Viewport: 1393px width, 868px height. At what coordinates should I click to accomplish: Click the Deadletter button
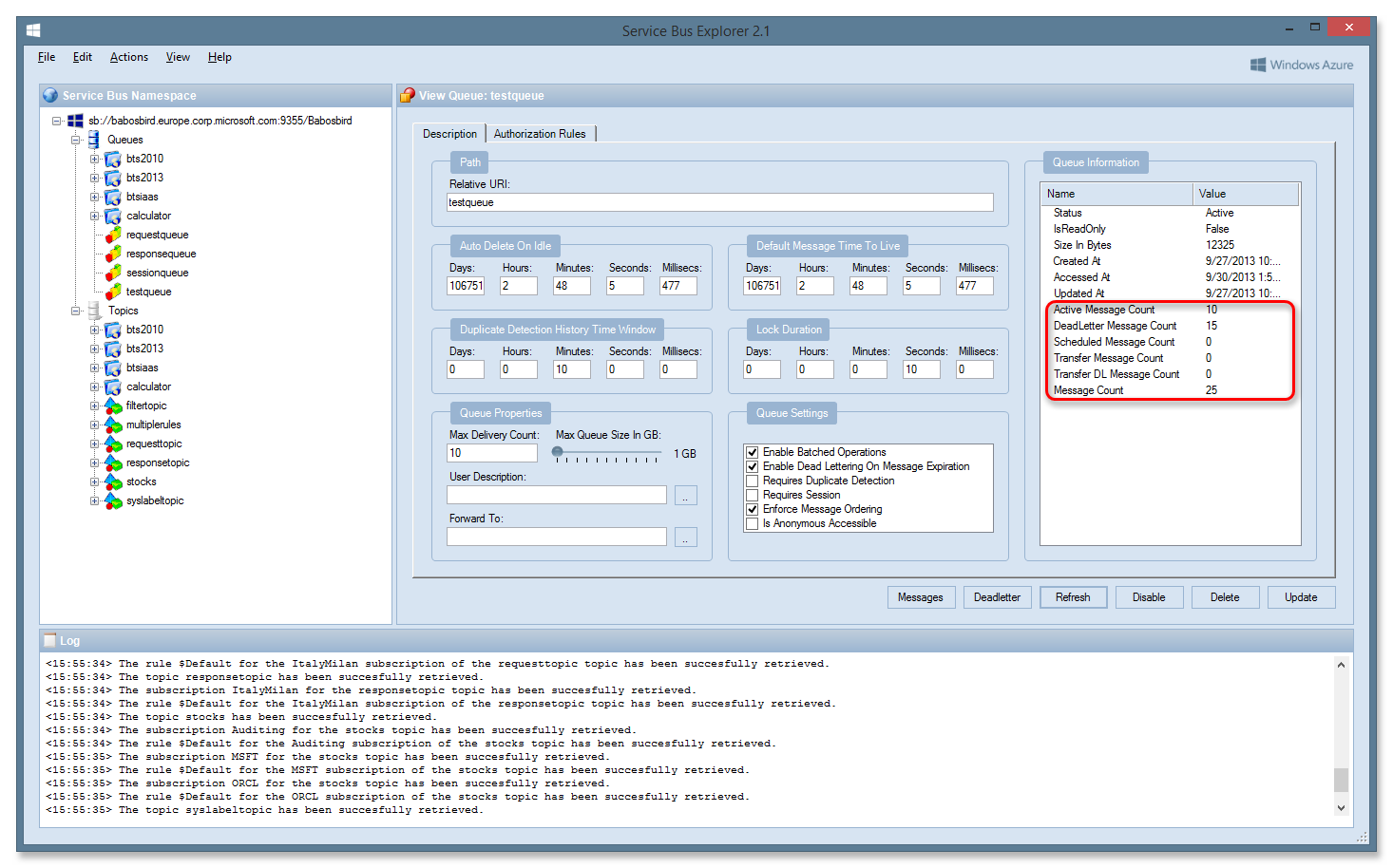(x=997, y=597)
